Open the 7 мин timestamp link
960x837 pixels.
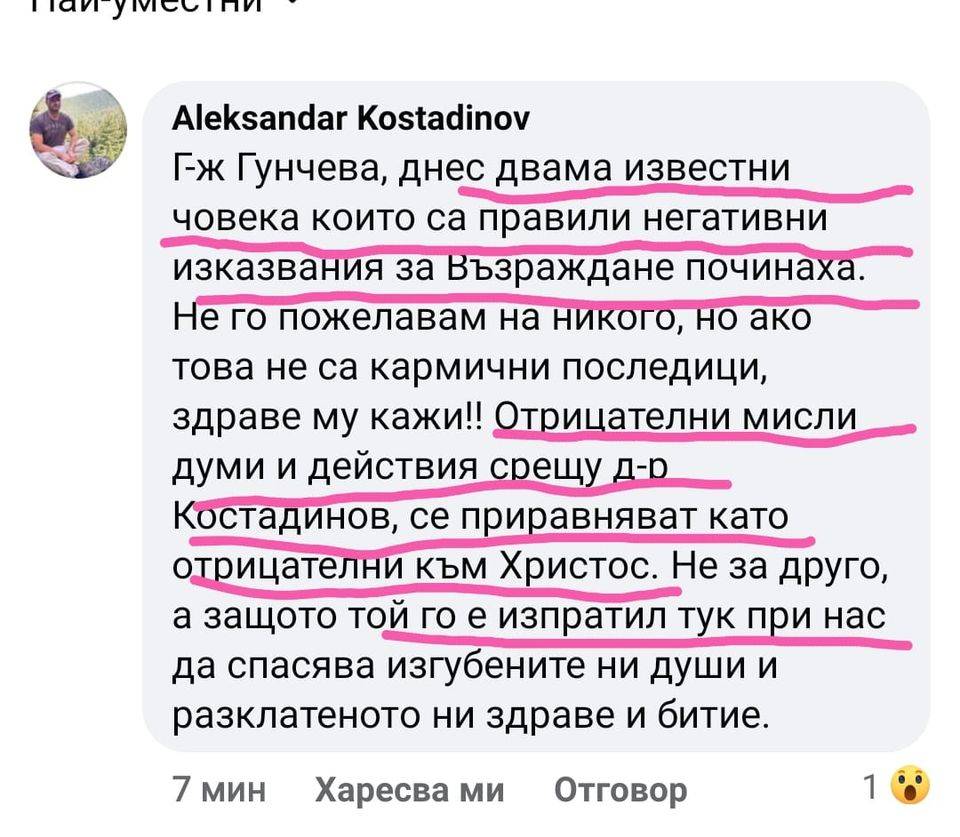pos(220,790)
